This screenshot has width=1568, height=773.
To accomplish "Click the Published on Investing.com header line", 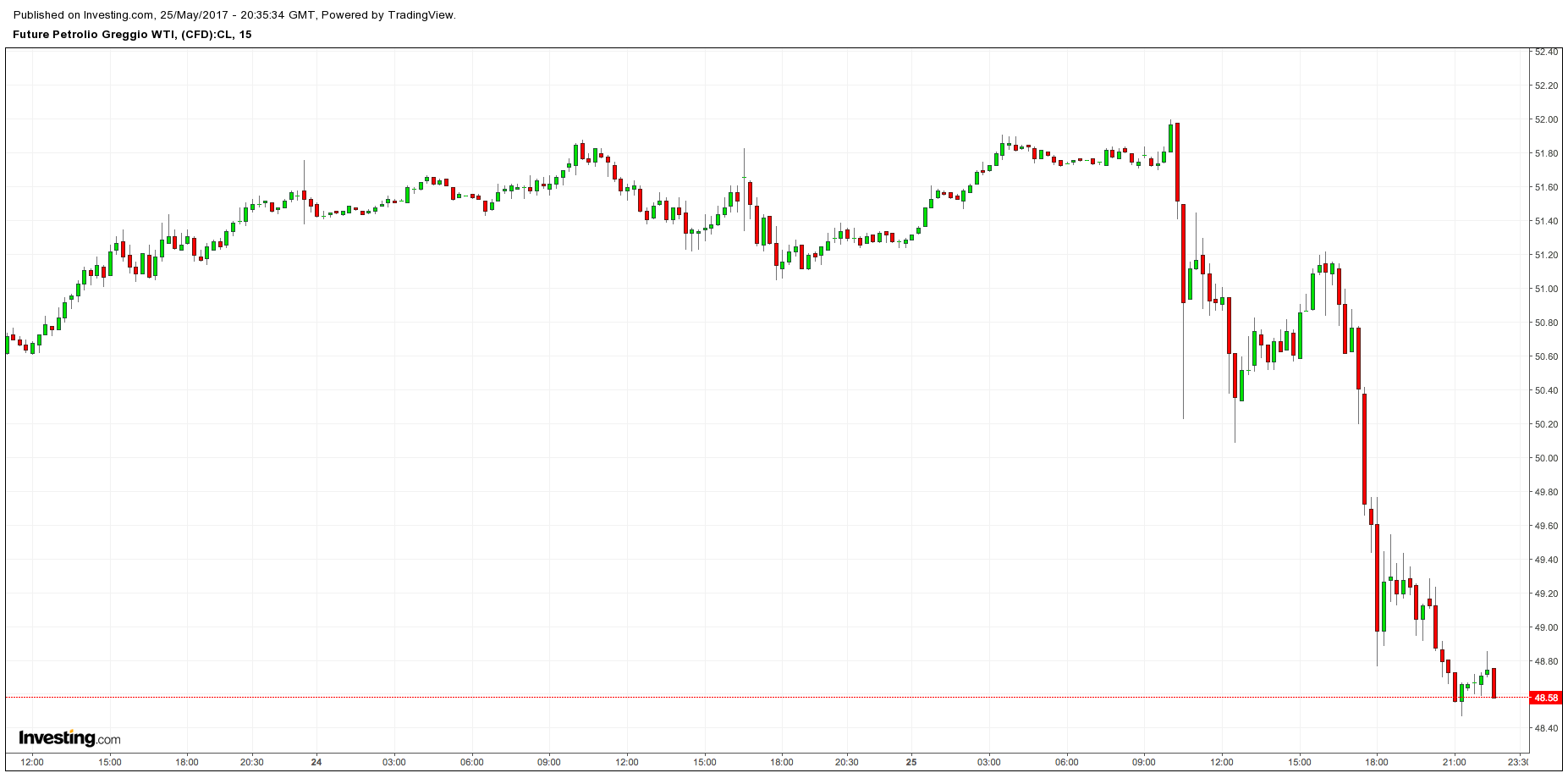I will point(234,15).
